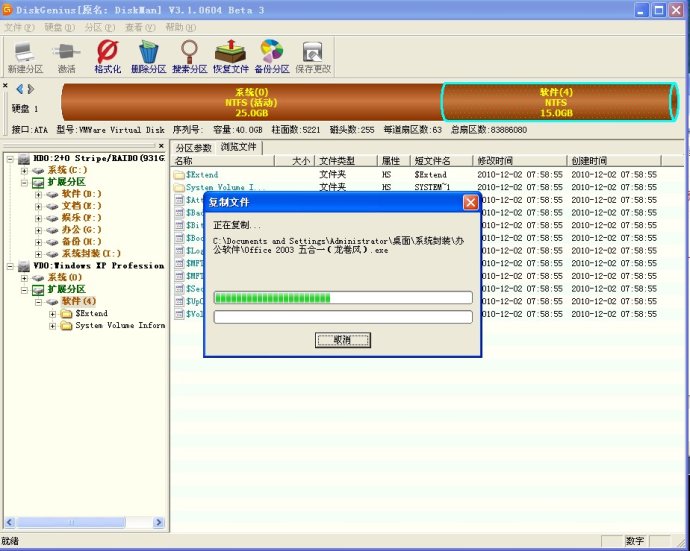Click the 格式化 format icon
Image resolution: width=690 pixels, height=551 pixels.
click(x=107, y=57)
